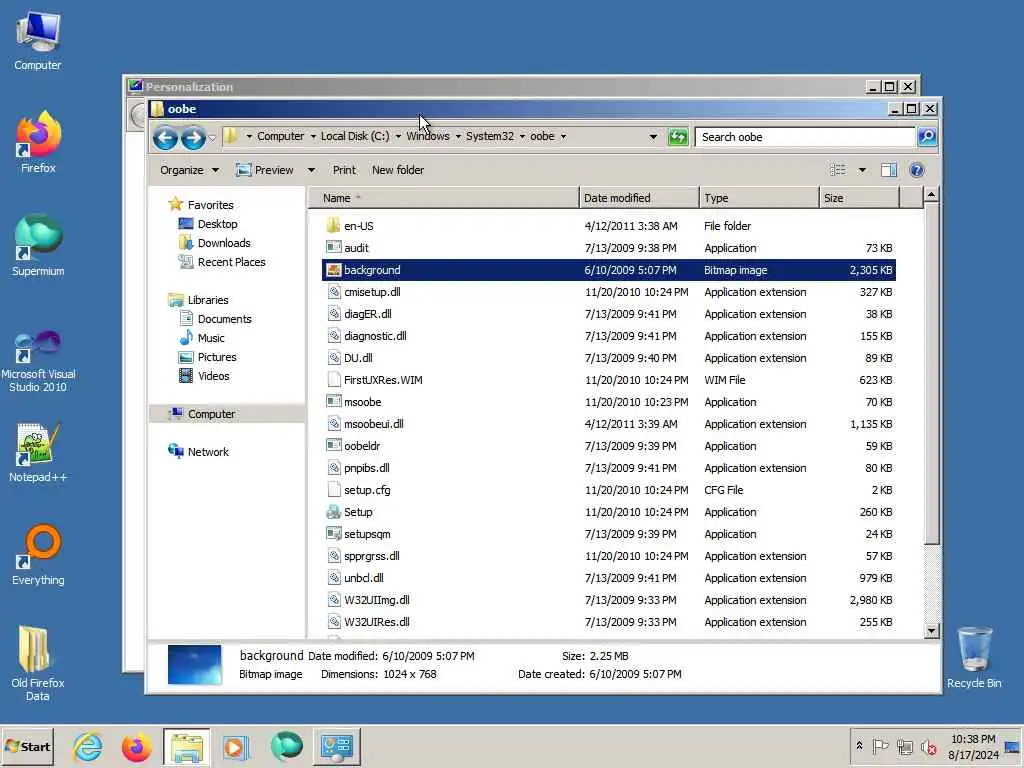The image size is (1024, 768).
Task: Click System32 in the address breadcrumb
Action: point(490,136)
